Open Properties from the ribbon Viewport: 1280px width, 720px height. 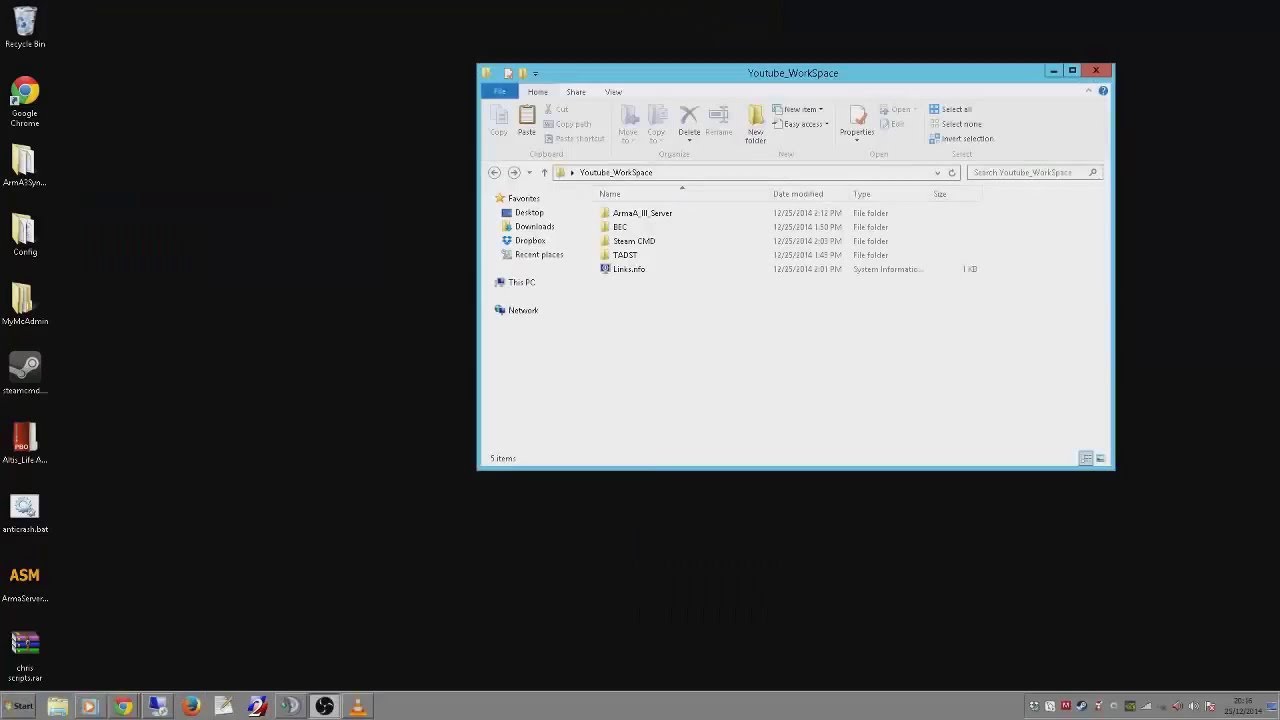[x=857, y=124]
